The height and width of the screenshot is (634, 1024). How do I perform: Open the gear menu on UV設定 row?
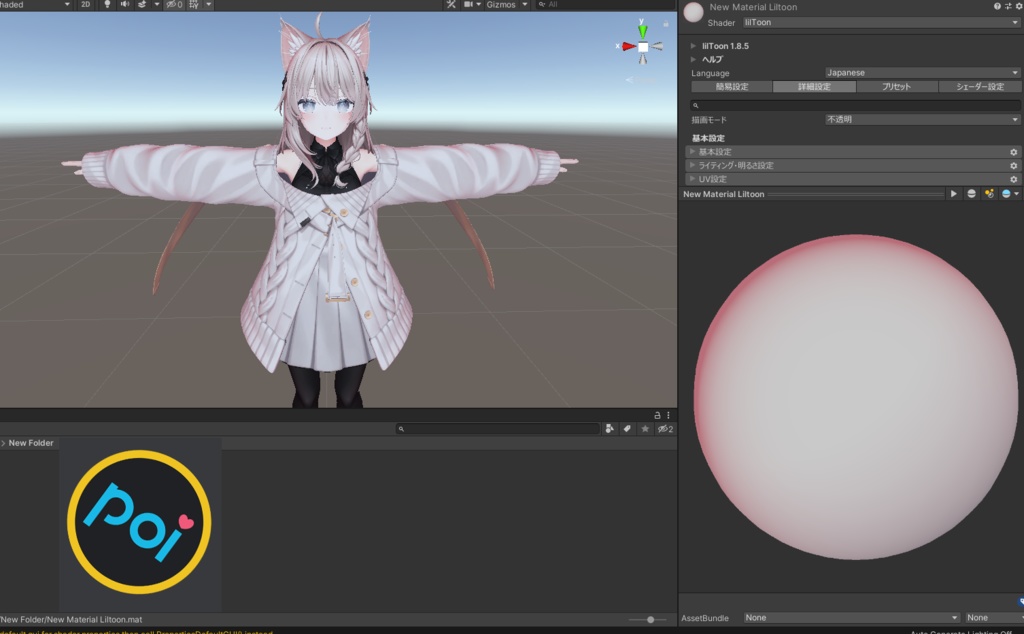1014,180
